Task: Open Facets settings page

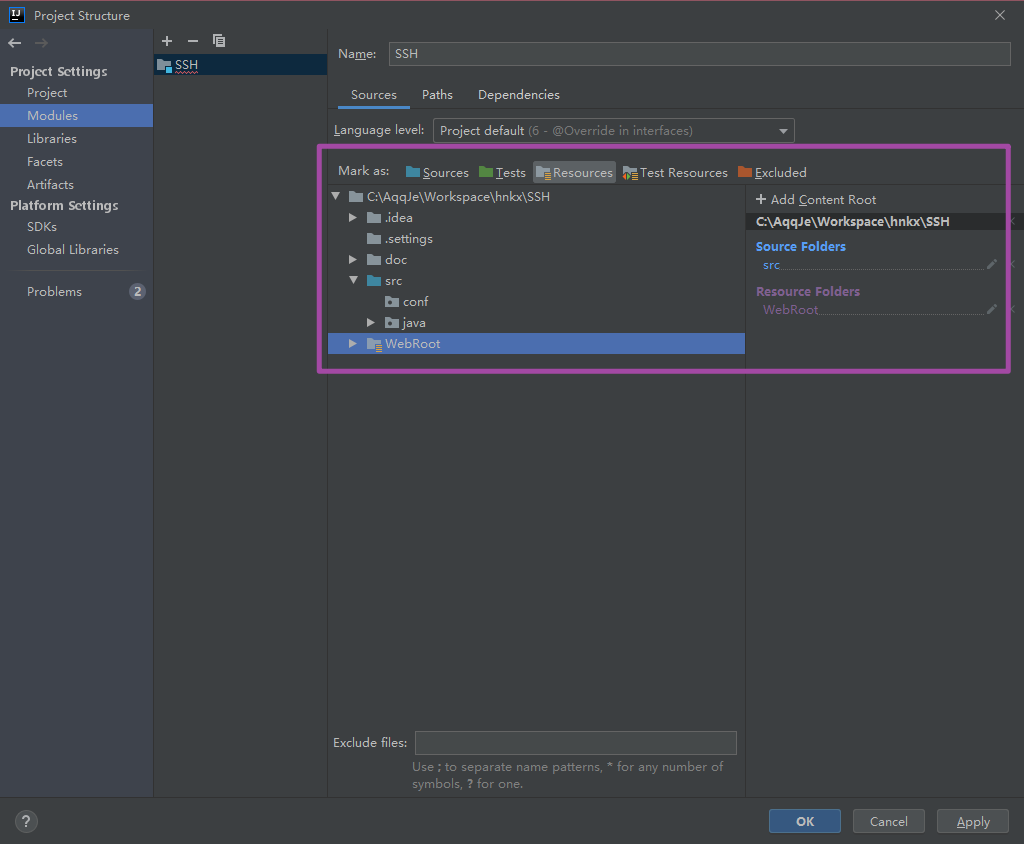Action: pos(44,161)
